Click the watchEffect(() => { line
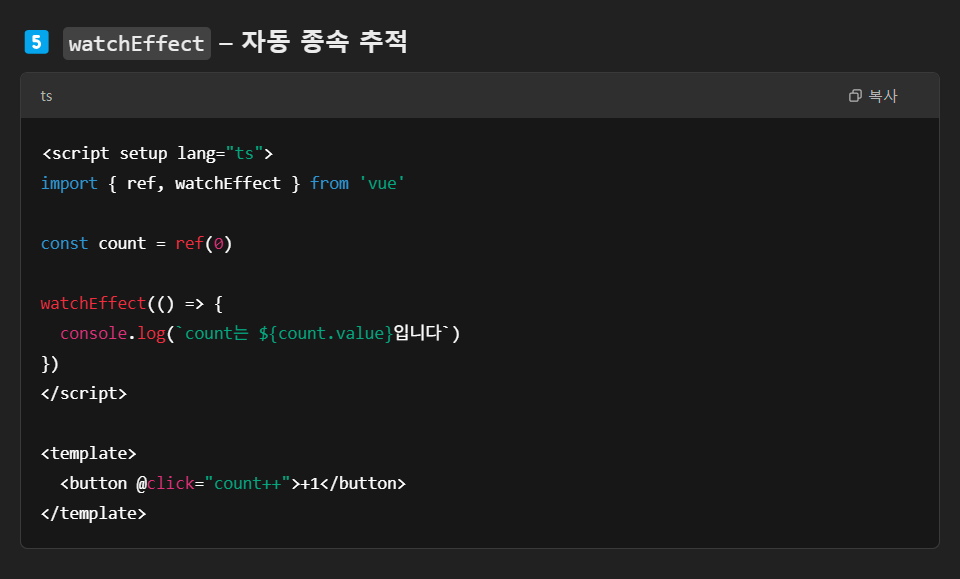This screenshot has height=579, width=960. (132, 304)
